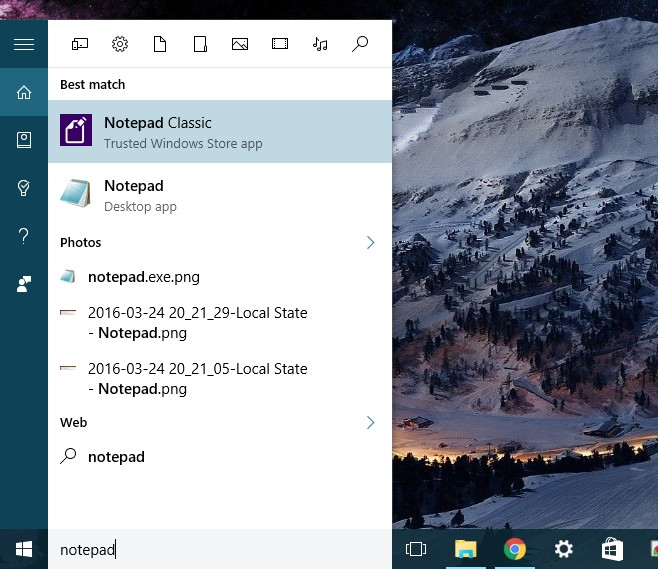The height and width of the screenshot is (569, 658).
Task: Expand the Web results chevron
Action: (371, 423)
